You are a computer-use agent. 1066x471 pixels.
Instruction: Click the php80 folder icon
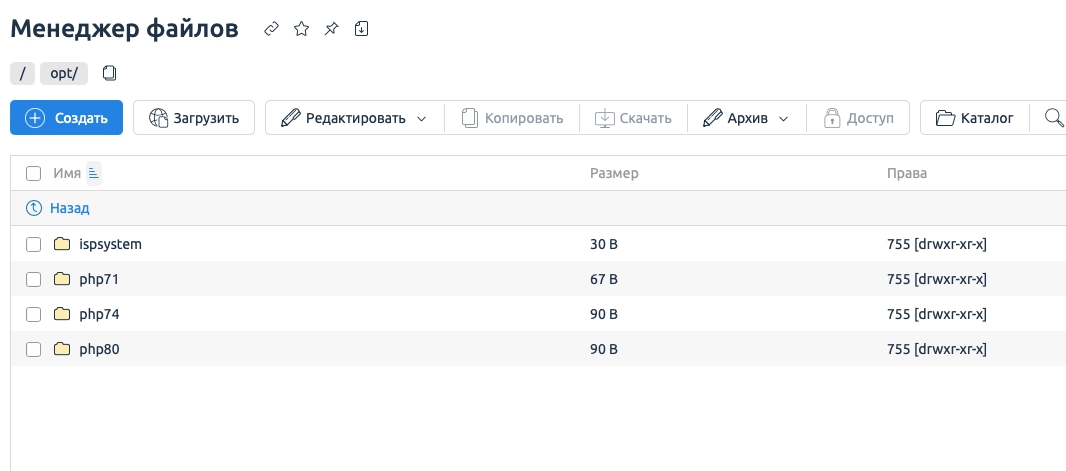(x=62, y=349)
